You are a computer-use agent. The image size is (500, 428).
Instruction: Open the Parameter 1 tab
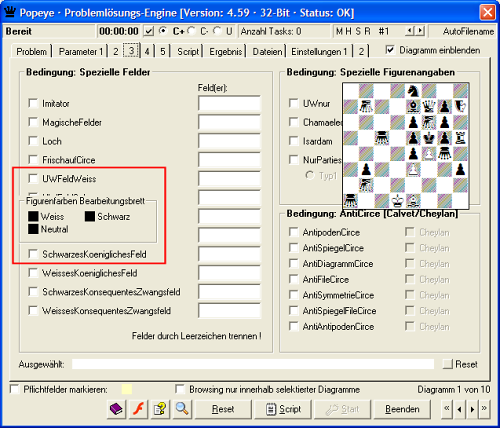pyautogui.click(x=80, y=51)
